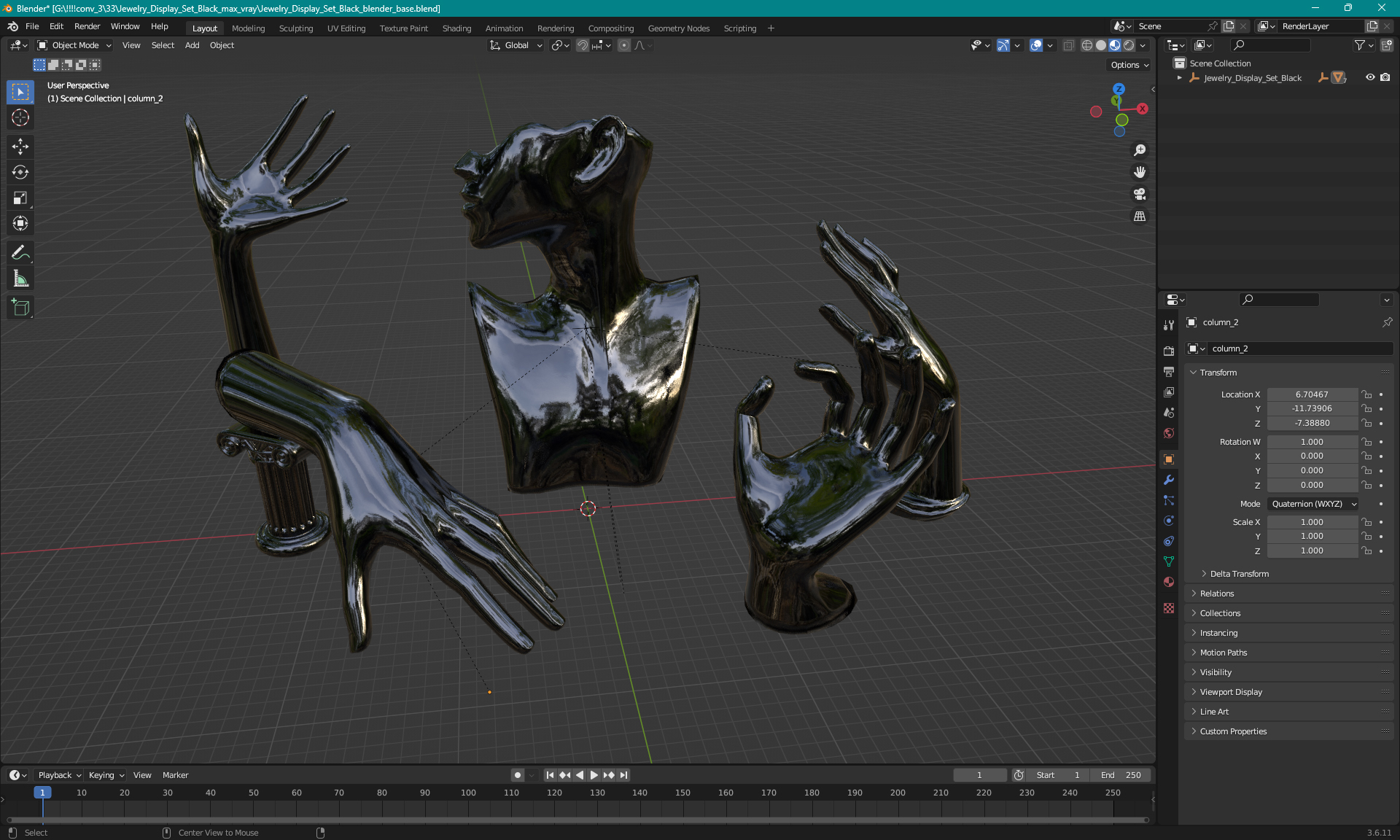Open the Quaternion (WXYZ) rotation mode dropdown
1400x840 pixels.
(1312, 504)
